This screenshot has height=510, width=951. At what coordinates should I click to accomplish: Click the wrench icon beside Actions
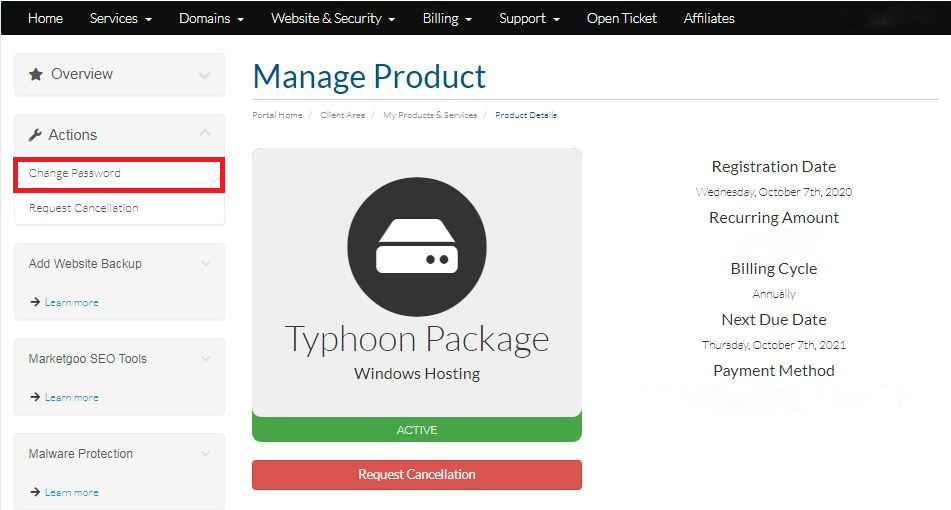(x=36, y=135)
